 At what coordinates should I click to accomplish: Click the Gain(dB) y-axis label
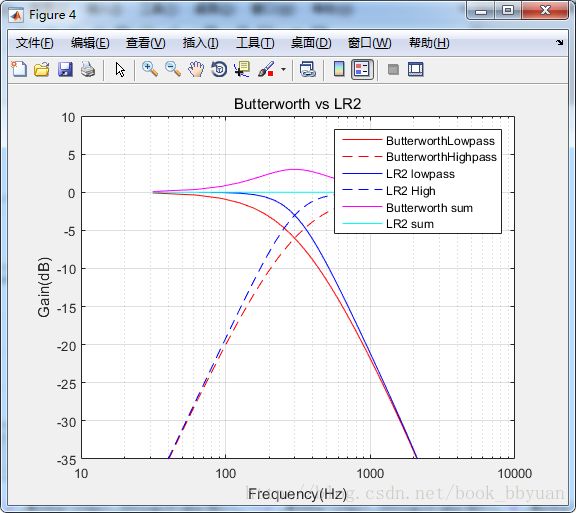44,287
